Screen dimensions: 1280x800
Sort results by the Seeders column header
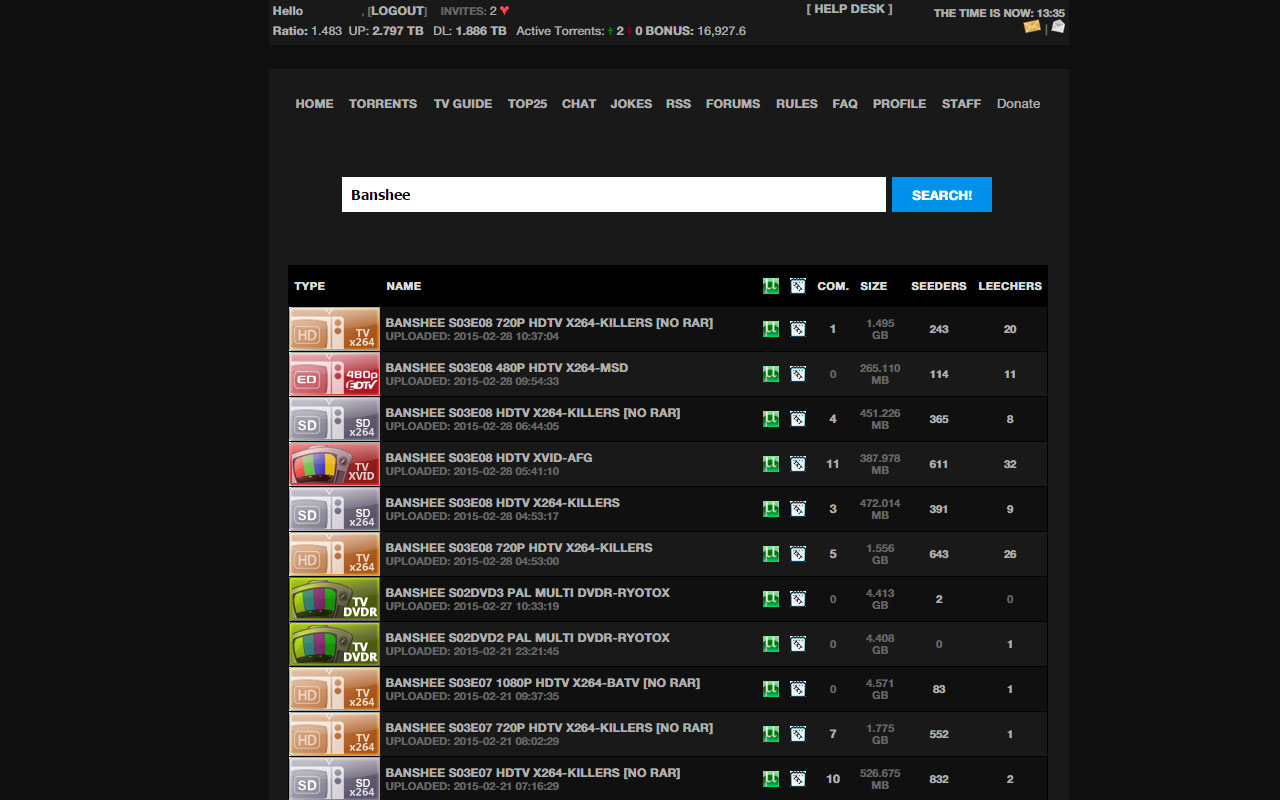click(938, 286)
